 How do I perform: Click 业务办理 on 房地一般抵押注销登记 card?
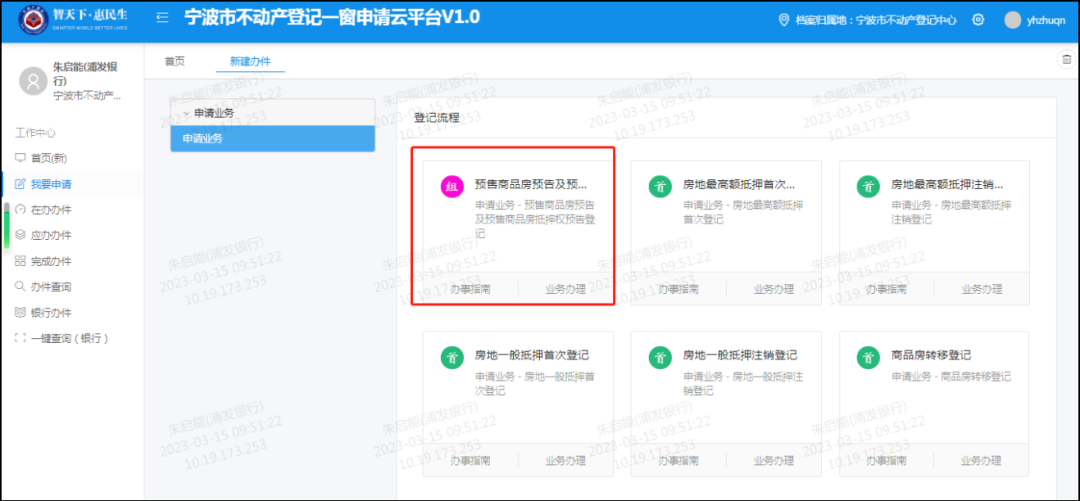point(773,460)
